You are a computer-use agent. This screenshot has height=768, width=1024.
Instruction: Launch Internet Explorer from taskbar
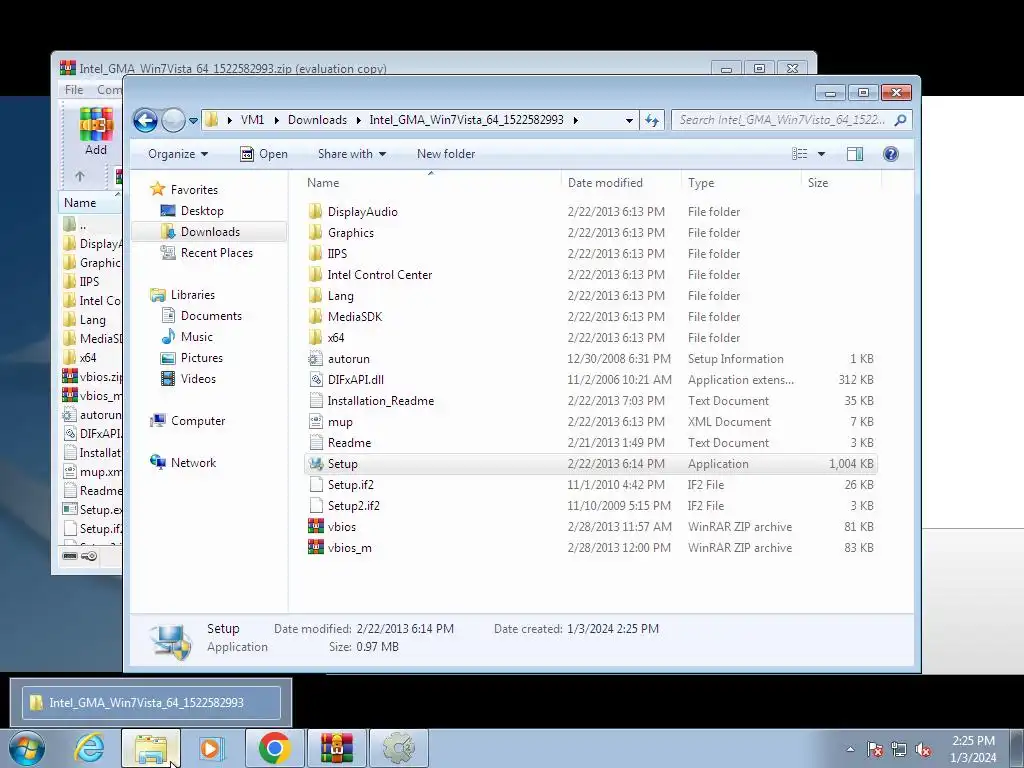coord(89,748)
